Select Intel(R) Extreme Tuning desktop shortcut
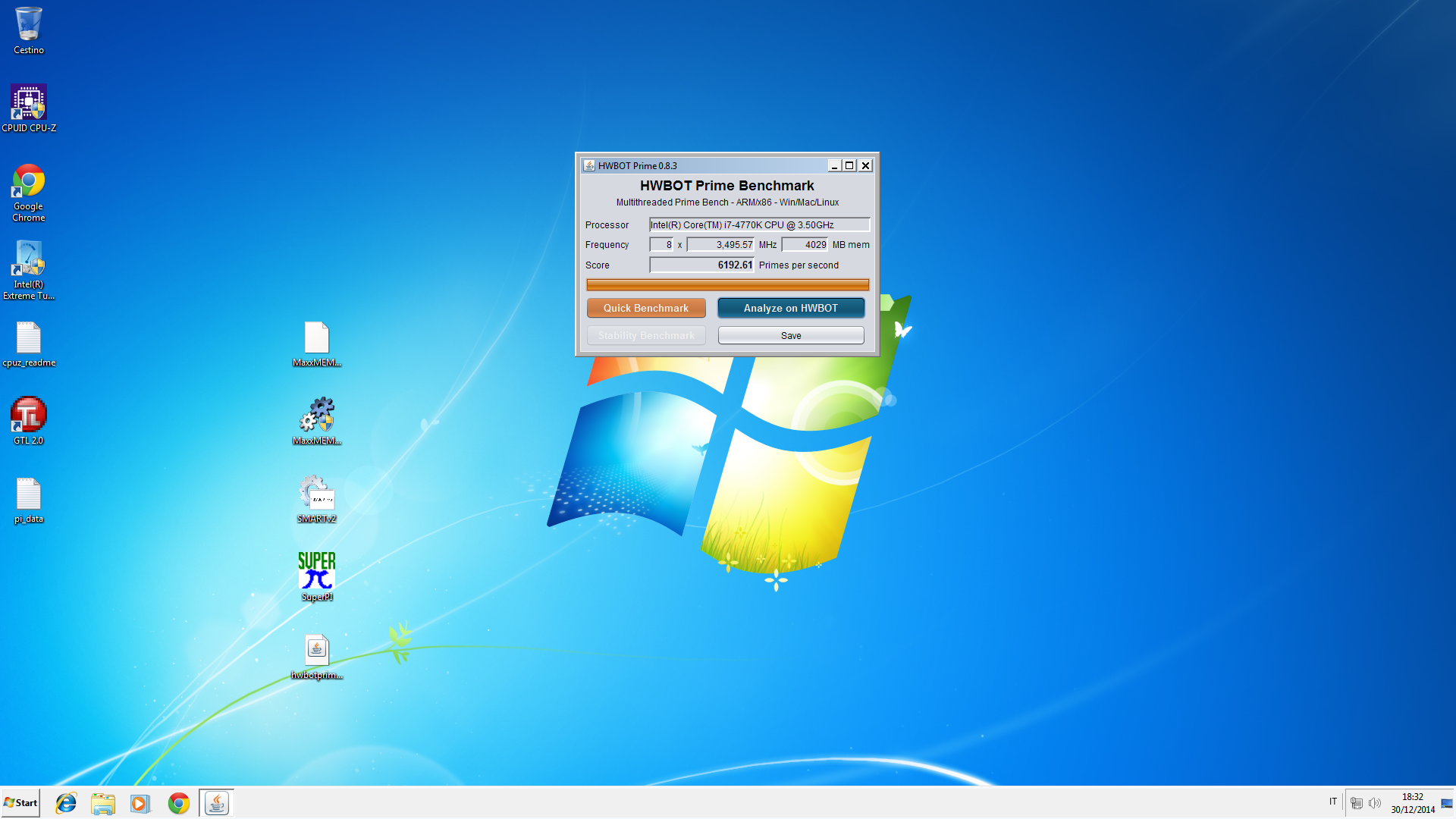Viewport: 1456px width, 819px height. click(29, 271)
